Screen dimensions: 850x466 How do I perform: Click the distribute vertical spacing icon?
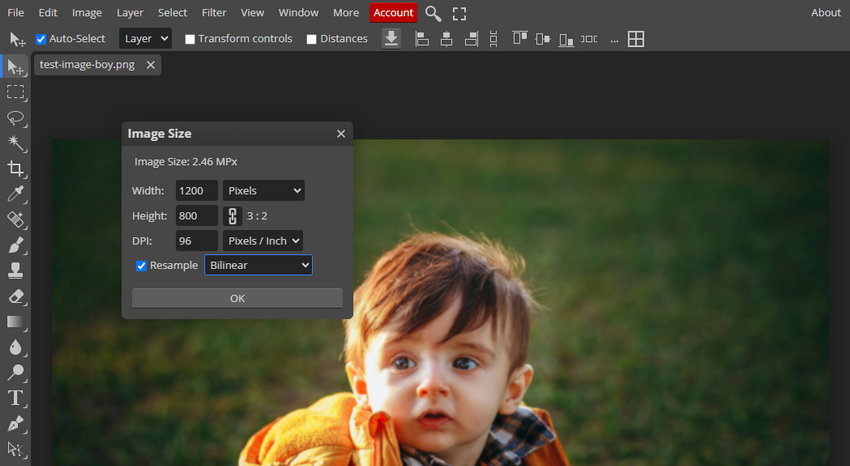(x=493, y=39)
